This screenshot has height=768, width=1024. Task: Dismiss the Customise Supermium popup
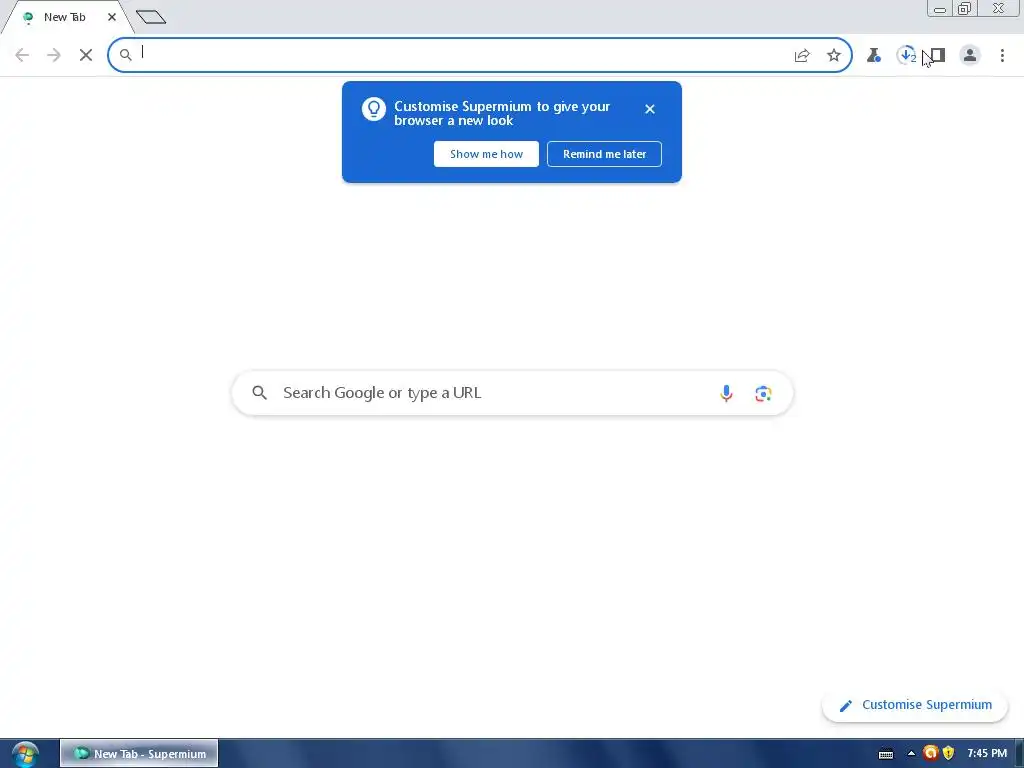[650, 109]
